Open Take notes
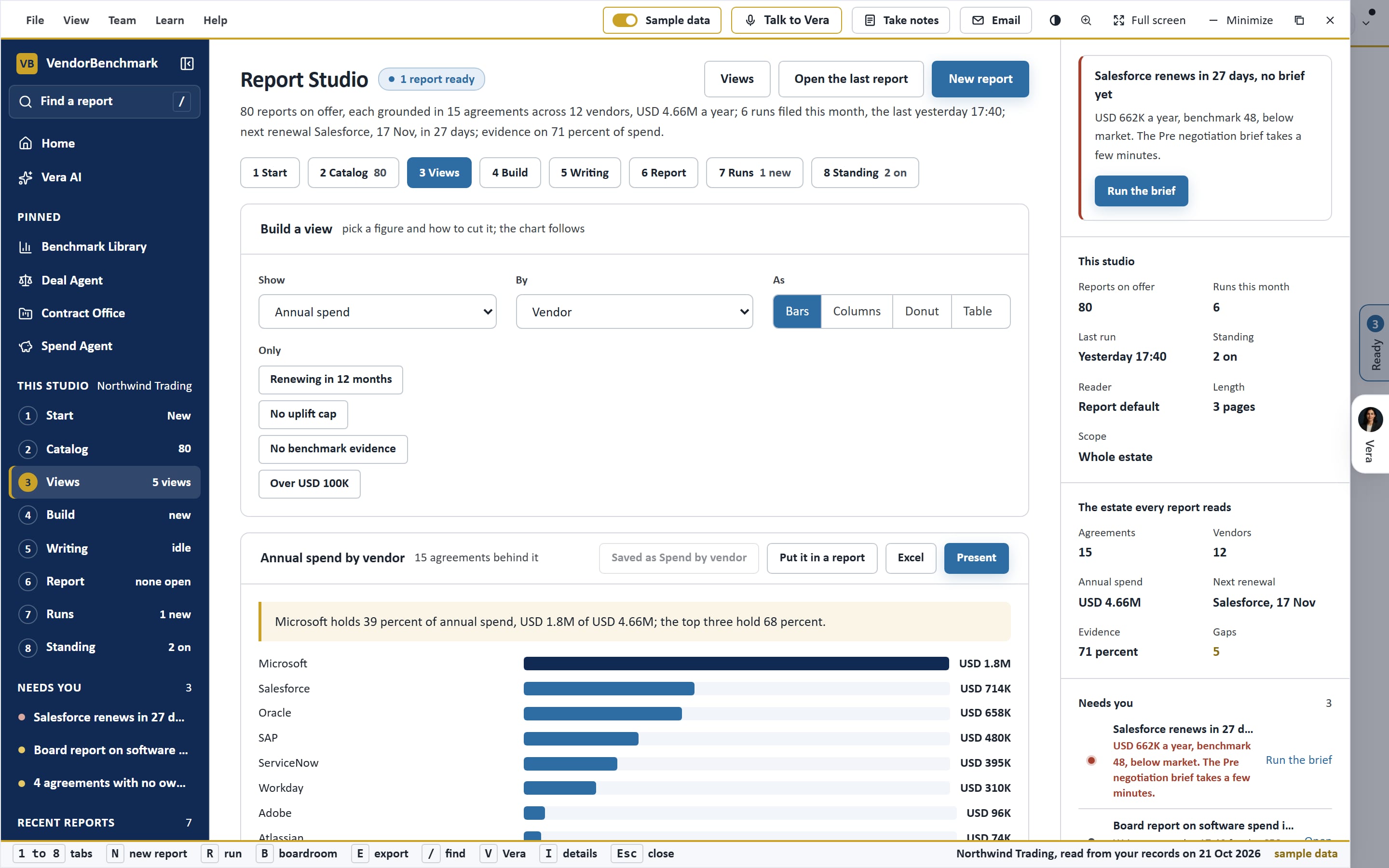This screenshot has height=868, width=1389. pyautogui.click(x=900, y=20)
